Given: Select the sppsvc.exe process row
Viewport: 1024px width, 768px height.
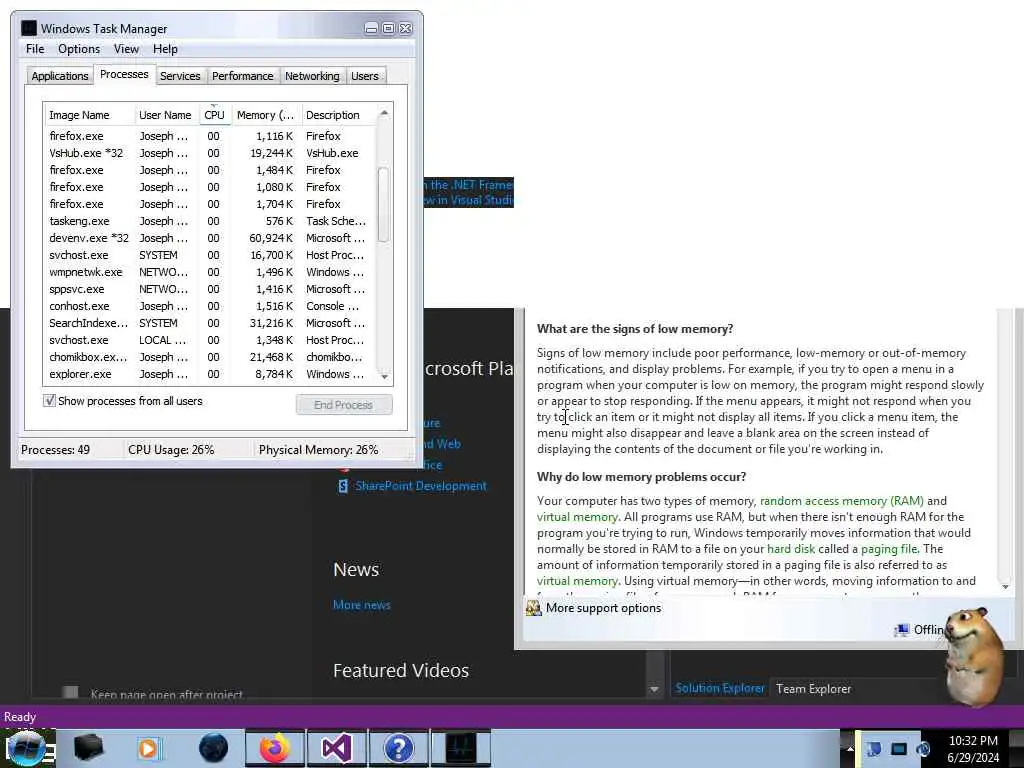Looking at the screenshot, I should click(209, 289).
